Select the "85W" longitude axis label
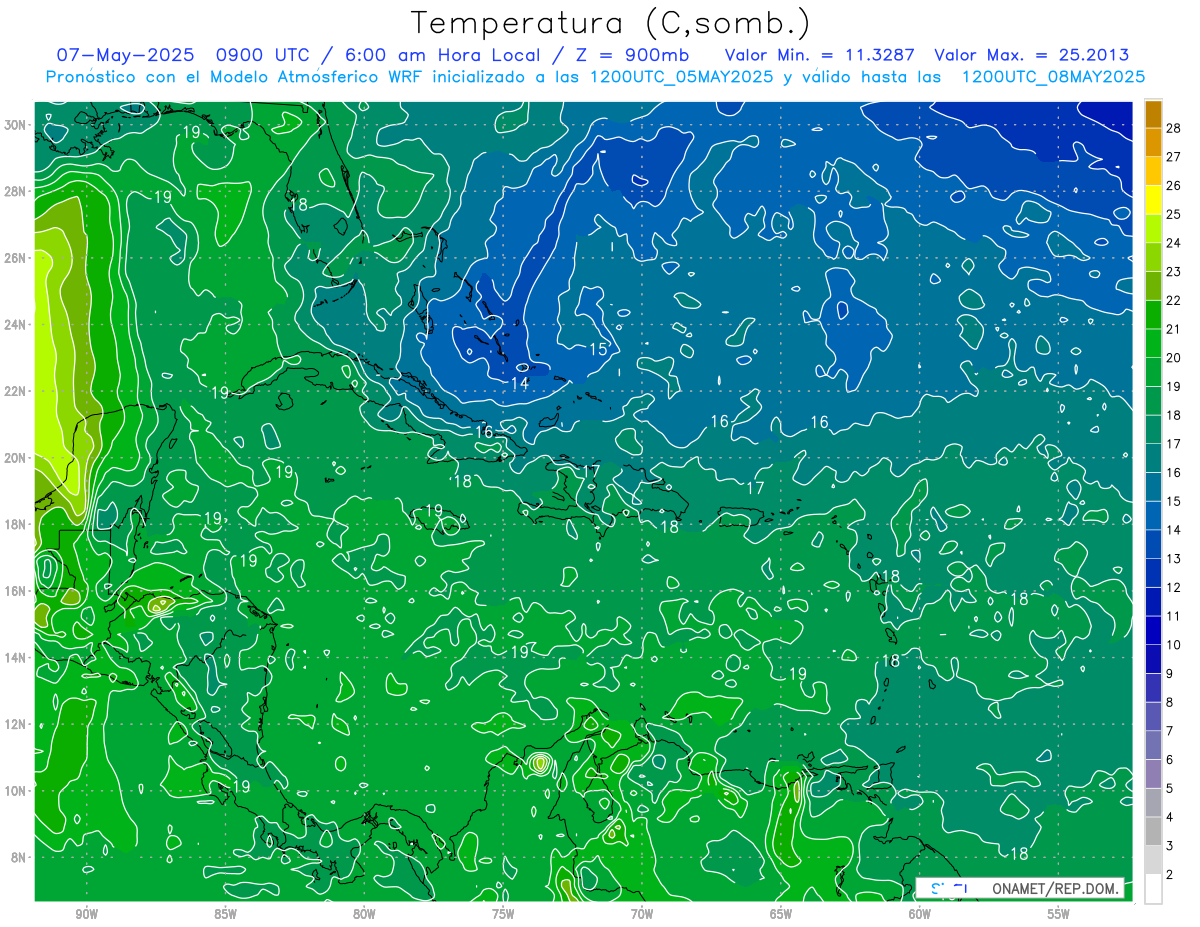1200x927 pixels. [x=225, y=914]
